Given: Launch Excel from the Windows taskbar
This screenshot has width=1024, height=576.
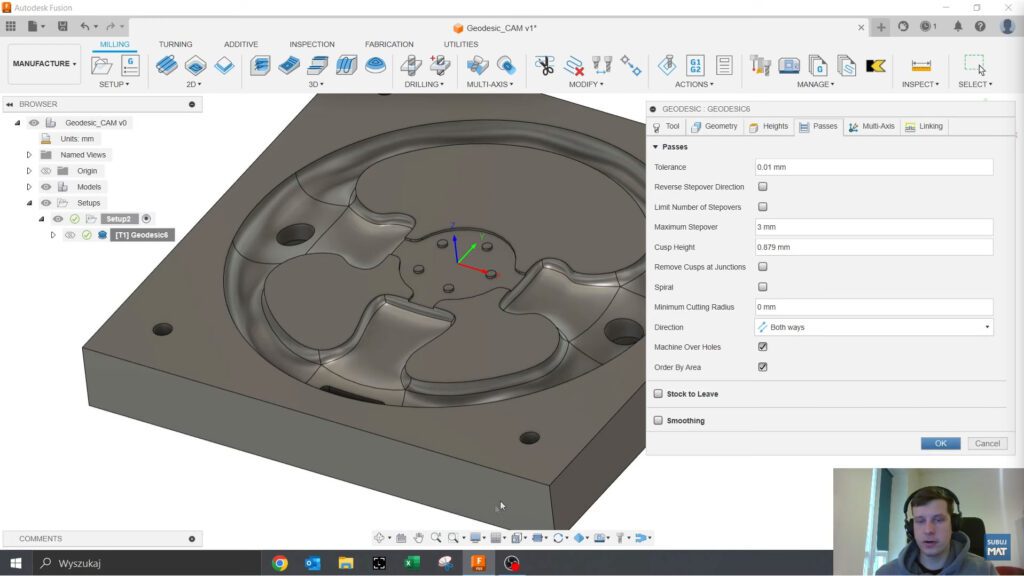Looking at the screenshot, I should [411, 563].
